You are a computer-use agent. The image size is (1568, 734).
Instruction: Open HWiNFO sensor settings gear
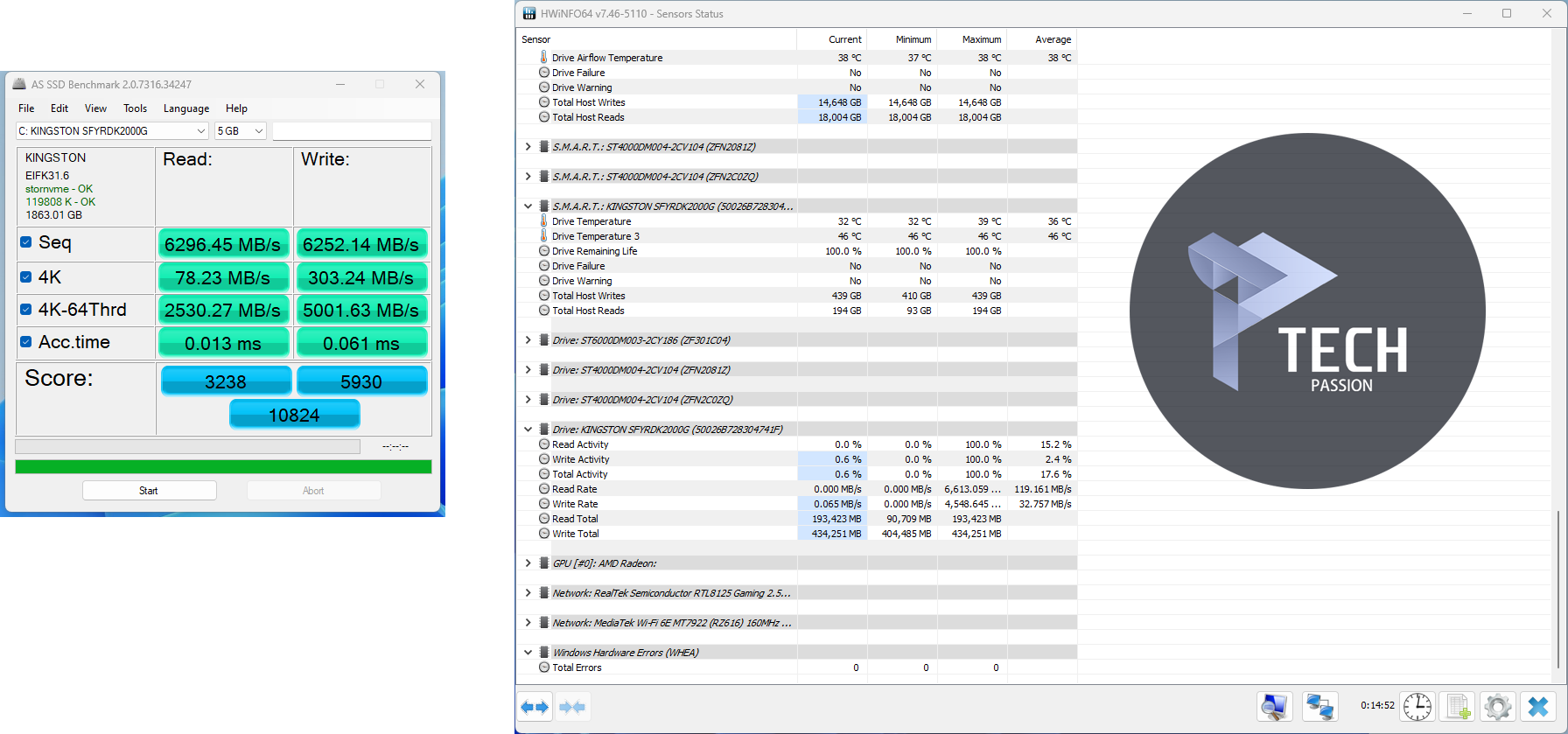pyautogui.click(x=1497, y=707)
